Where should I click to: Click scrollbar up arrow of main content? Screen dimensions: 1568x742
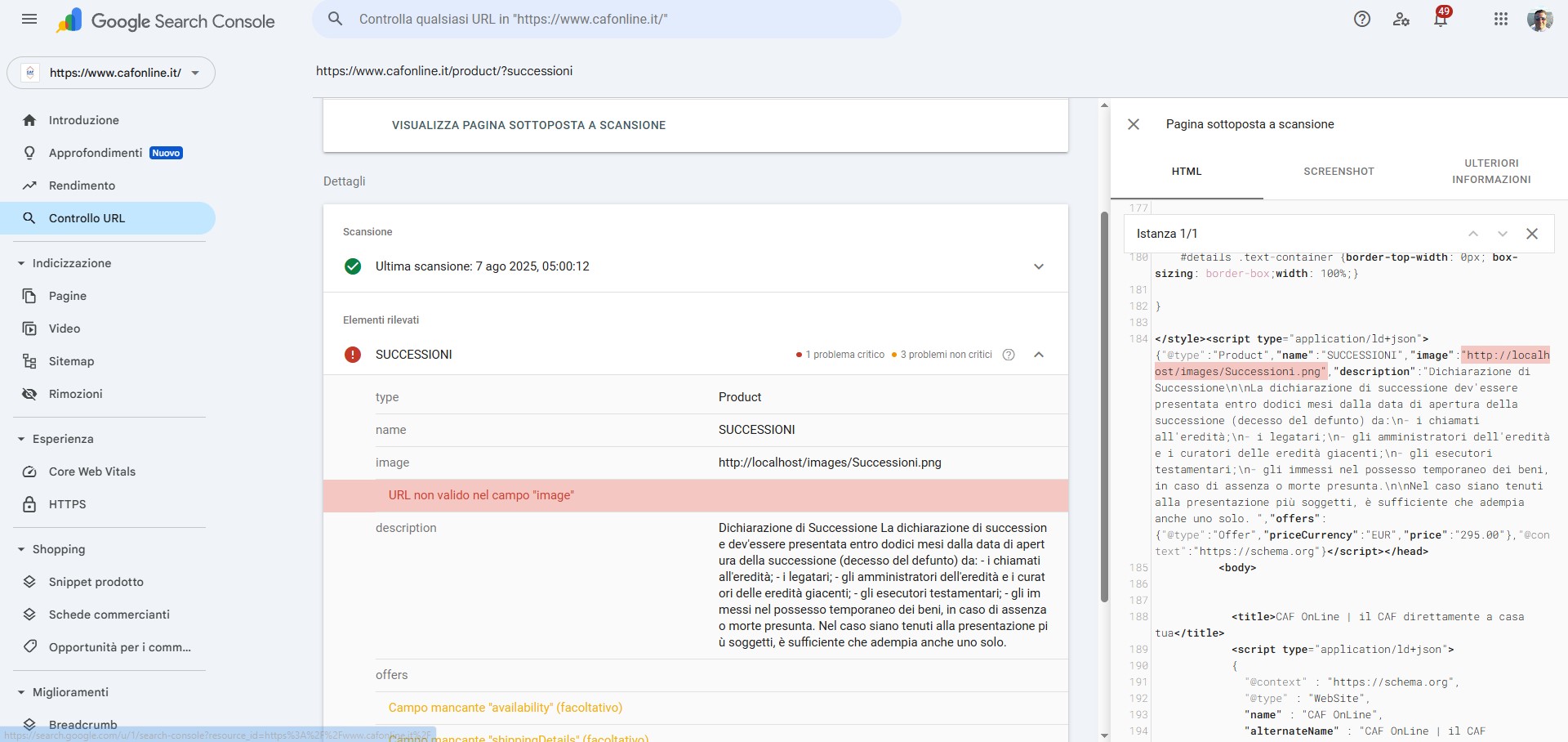[1104, 105]
